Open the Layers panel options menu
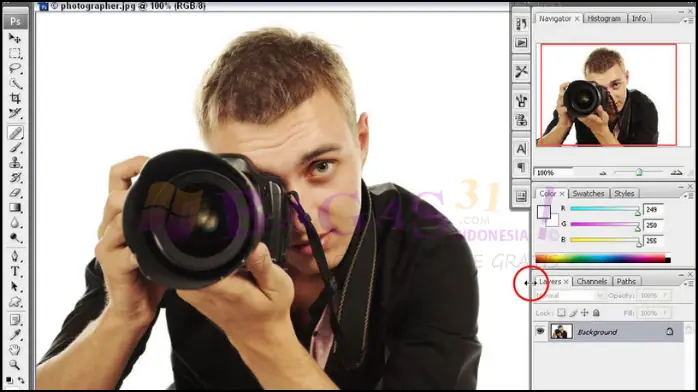 pyautogui.click(x=689, y=283)
